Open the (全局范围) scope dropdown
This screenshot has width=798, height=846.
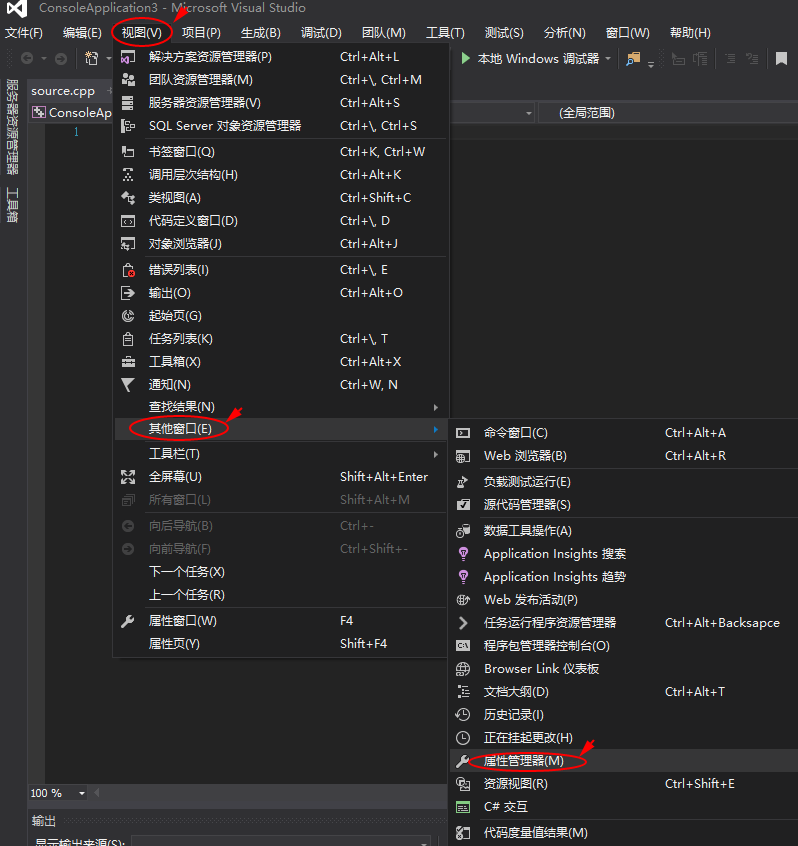(x=670, y=113)
